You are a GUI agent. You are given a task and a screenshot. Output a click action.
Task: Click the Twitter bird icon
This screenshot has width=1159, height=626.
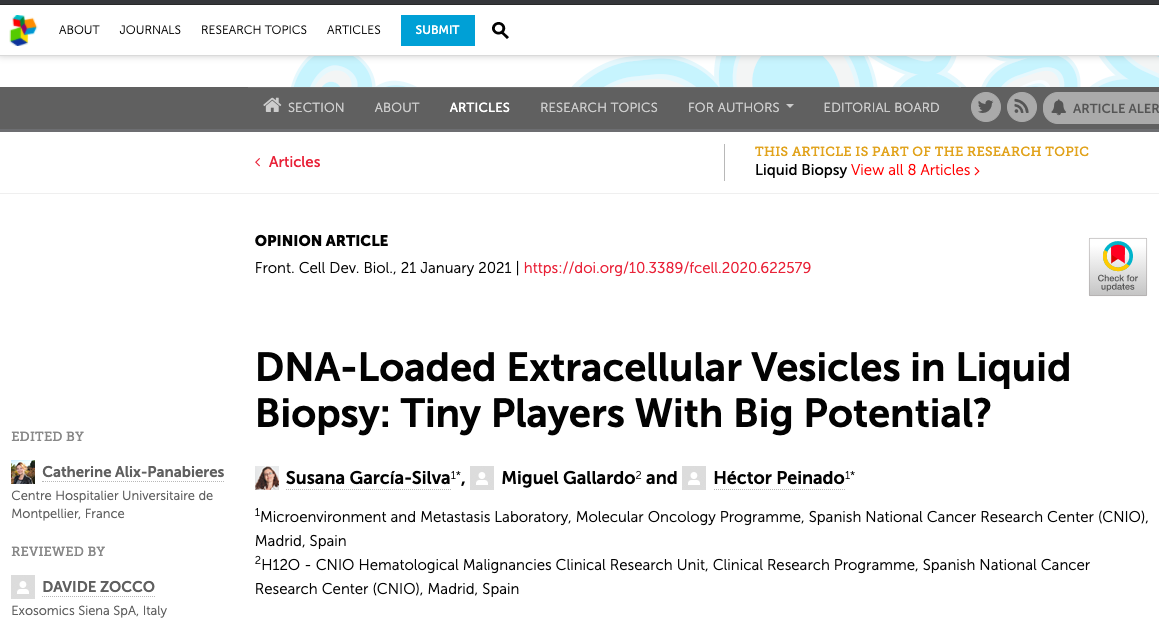pyautogui.click(x=985, y=108)
